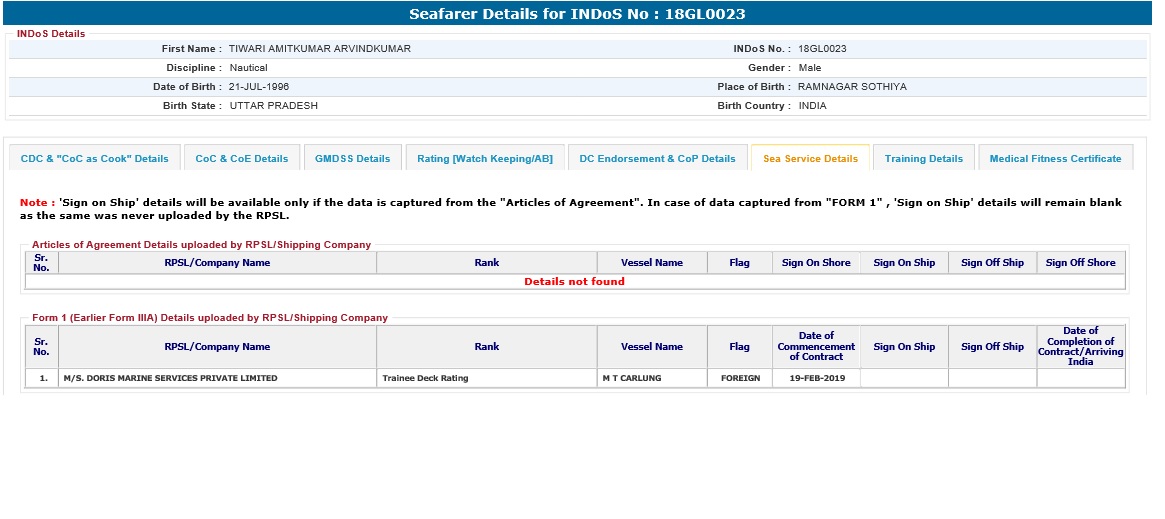Switch to the CoC & CoE Details tab
This screenshot has height=519, width=1165.
click(x=241, y=158)
